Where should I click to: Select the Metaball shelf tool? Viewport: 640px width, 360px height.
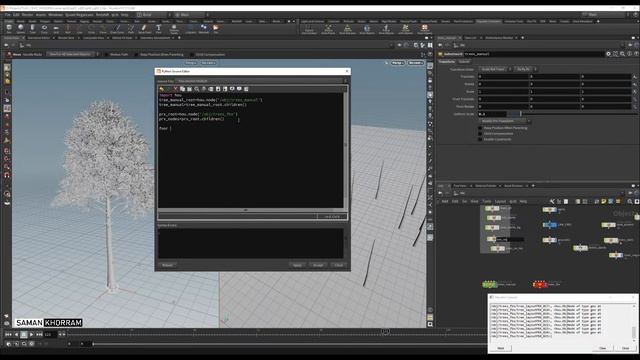(x=203, y=29)
